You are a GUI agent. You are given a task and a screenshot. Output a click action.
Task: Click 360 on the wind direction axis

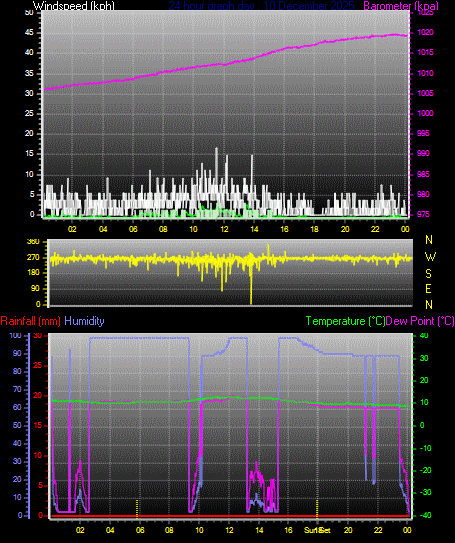[x=33, y=242]
